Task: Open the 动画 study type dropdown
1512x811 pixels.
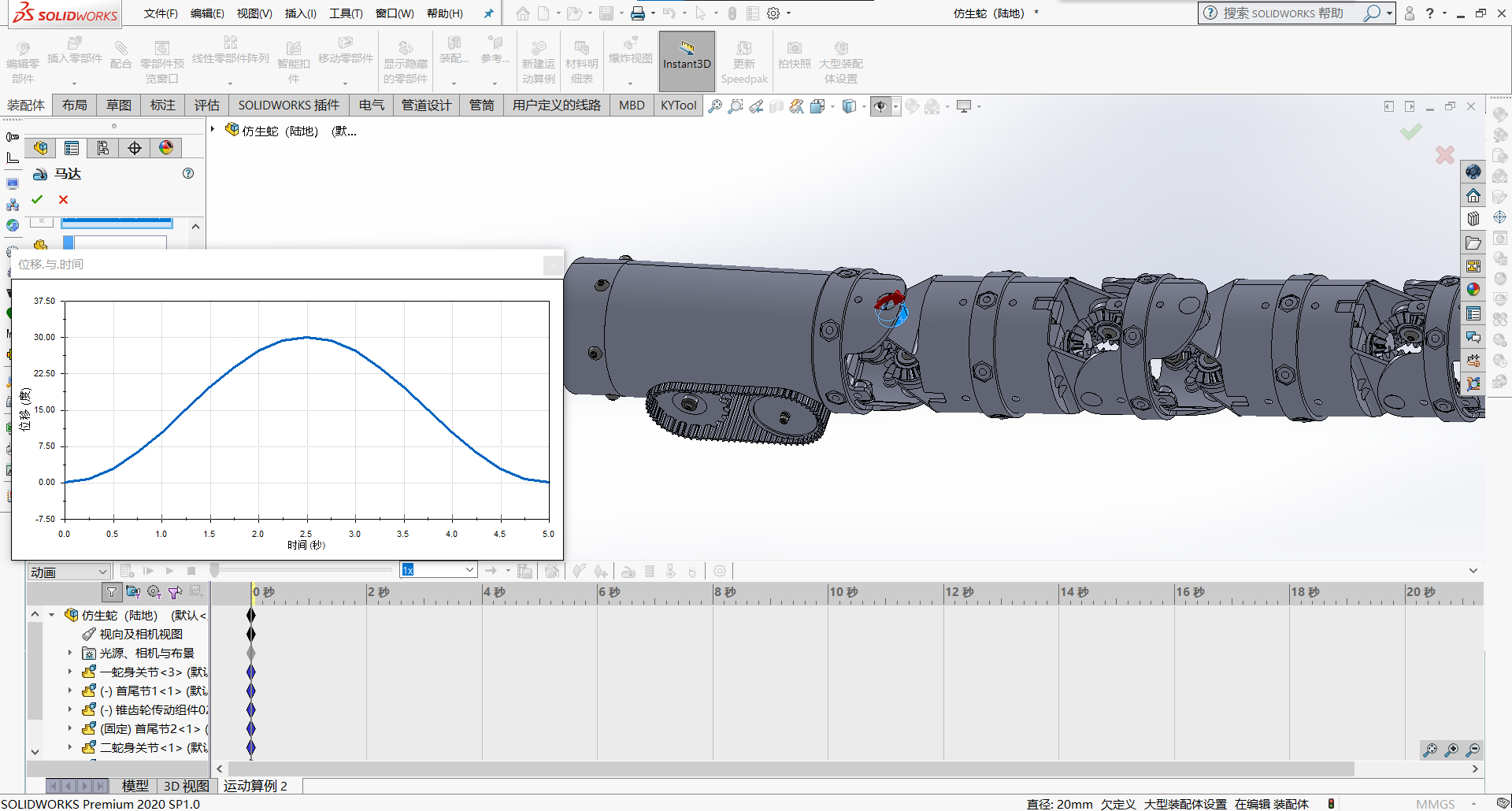Action: pyautogui.click(x=69, y=572)
